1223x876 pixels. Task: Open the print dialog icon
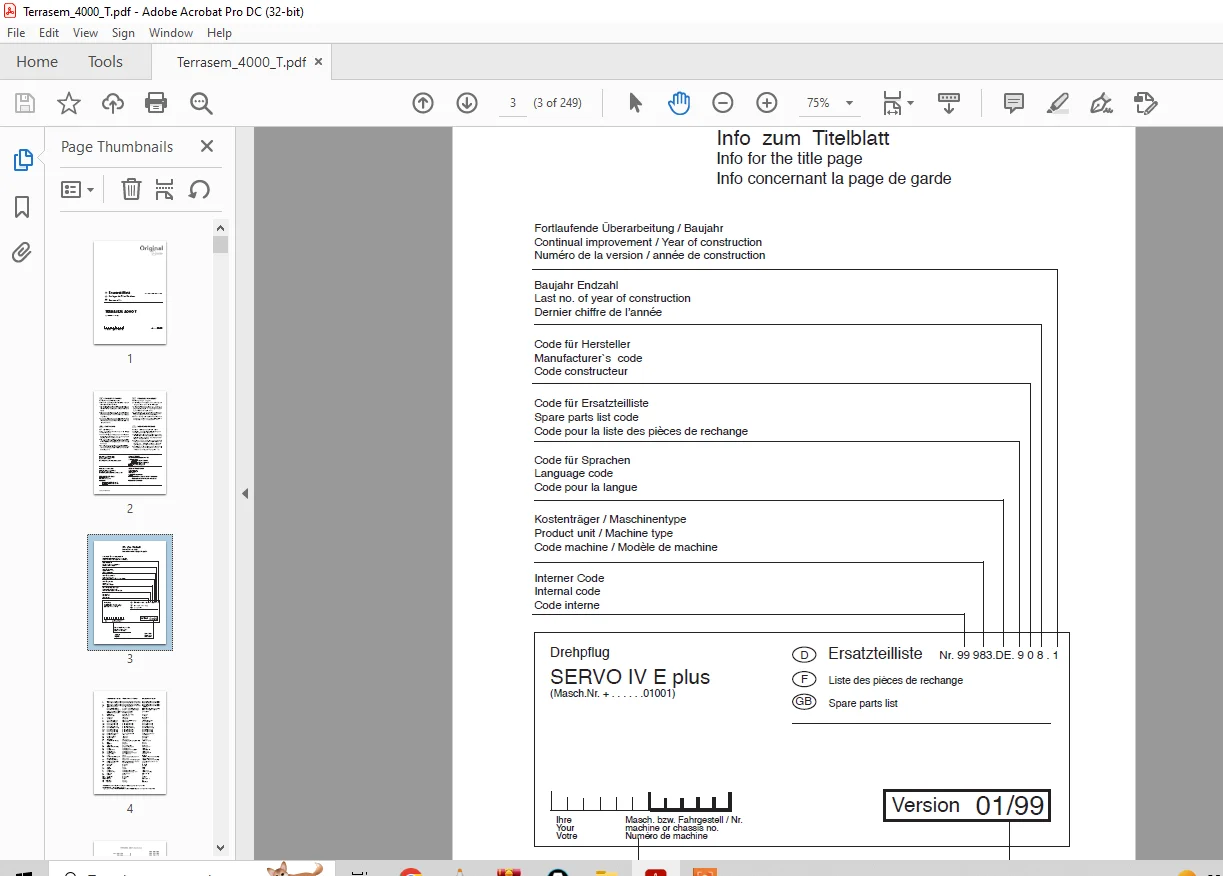pos(156,103)
